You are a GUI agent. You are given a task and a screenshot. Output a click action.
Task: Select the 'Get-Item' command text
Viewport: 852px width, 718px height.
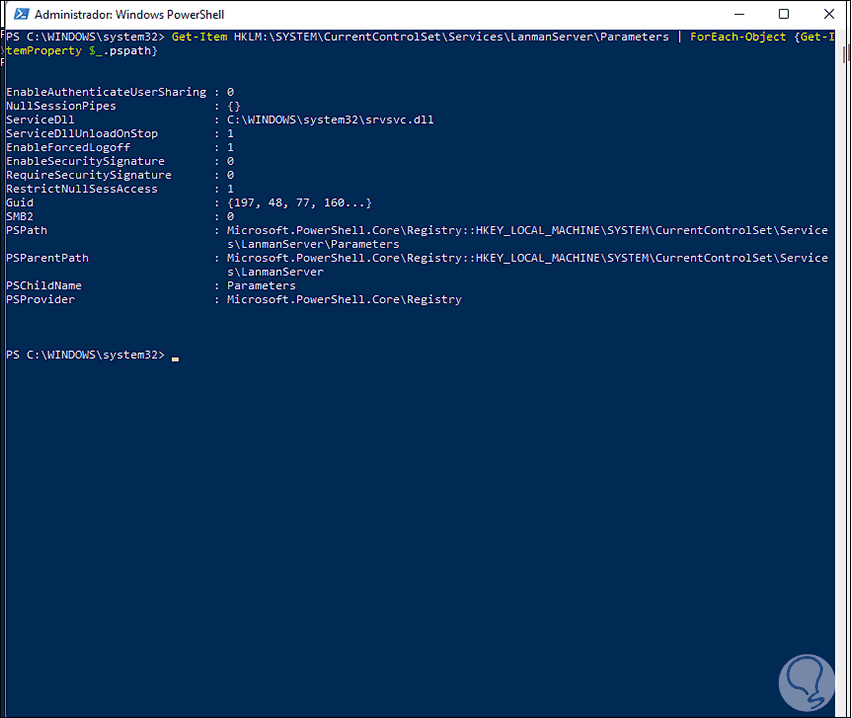tap(199, 37)
